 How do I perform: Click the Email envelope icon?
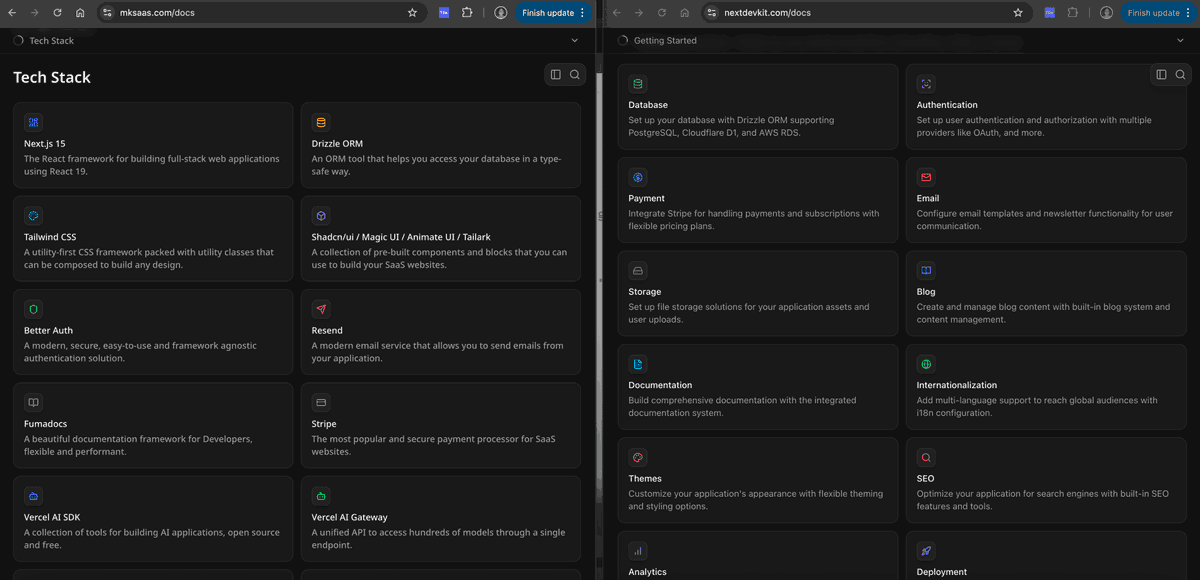(x=926, y=177)
